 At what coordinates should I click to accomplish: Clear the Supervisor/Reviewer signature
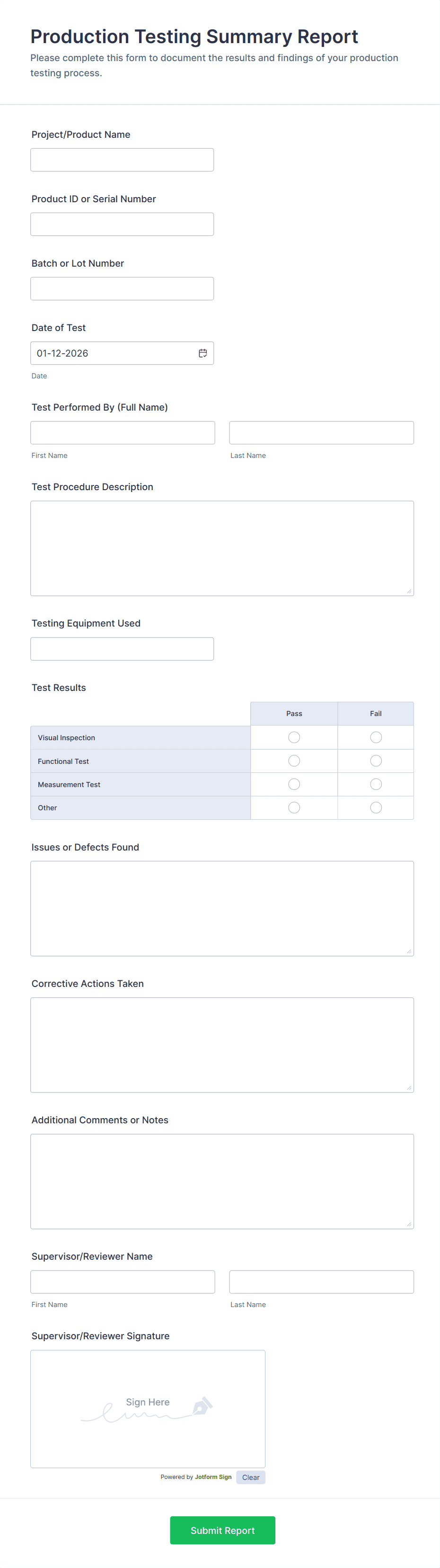point(250,1477)
